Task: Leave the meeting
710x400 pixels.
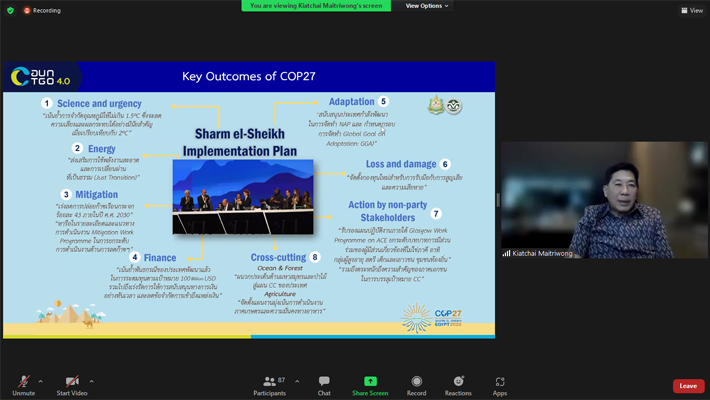Action: [688, 386]
